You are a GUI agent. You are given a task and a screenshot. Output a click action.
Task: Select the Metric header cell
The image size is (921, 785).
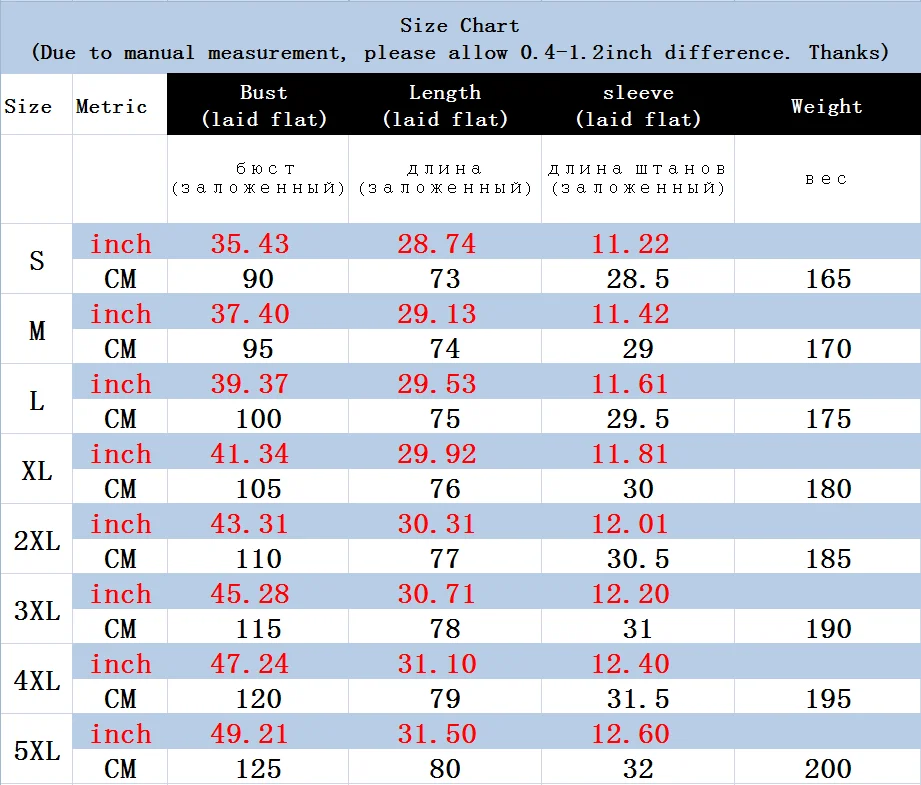pos(112,106)
